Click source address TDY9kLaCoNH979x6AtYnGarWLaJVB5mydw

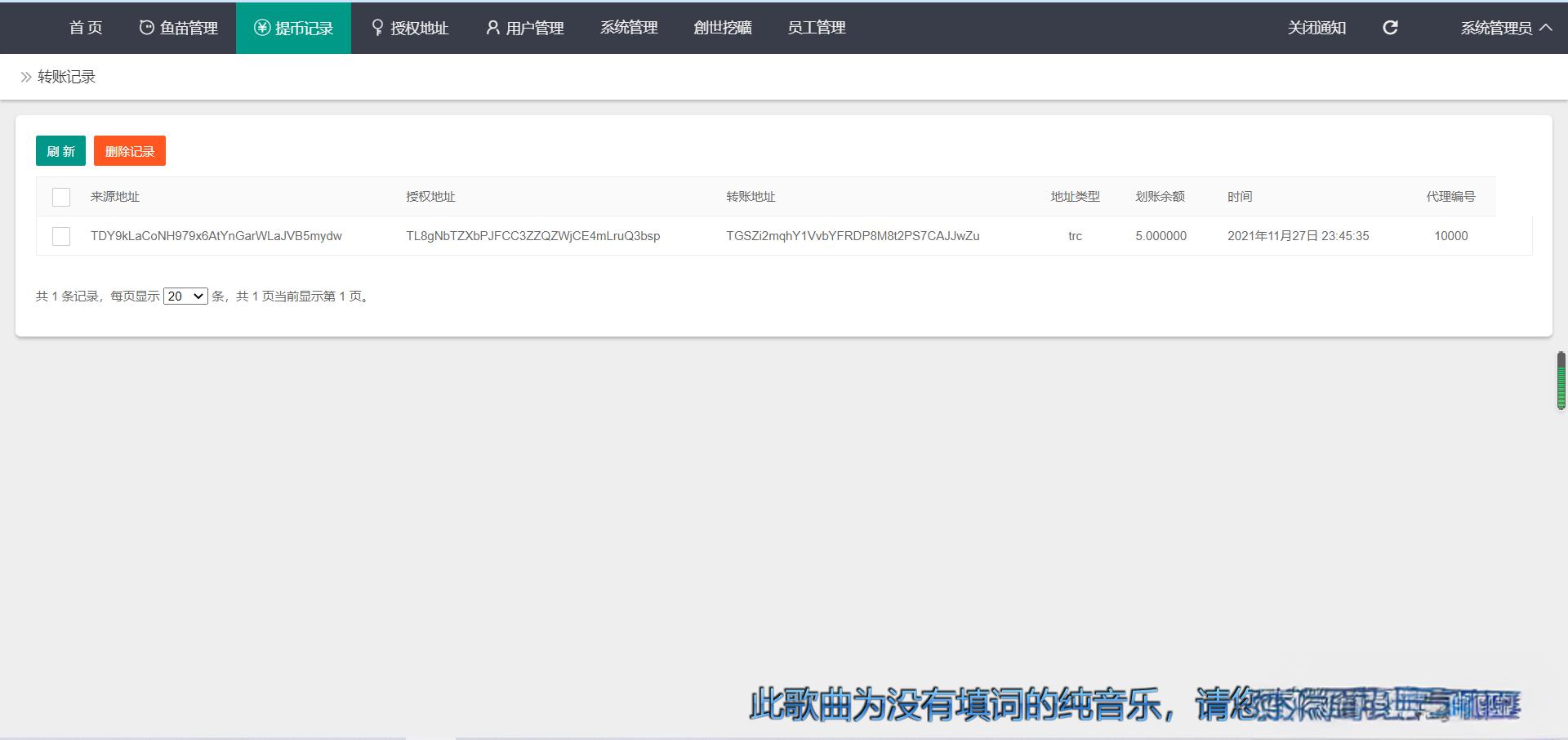(216, 236)
